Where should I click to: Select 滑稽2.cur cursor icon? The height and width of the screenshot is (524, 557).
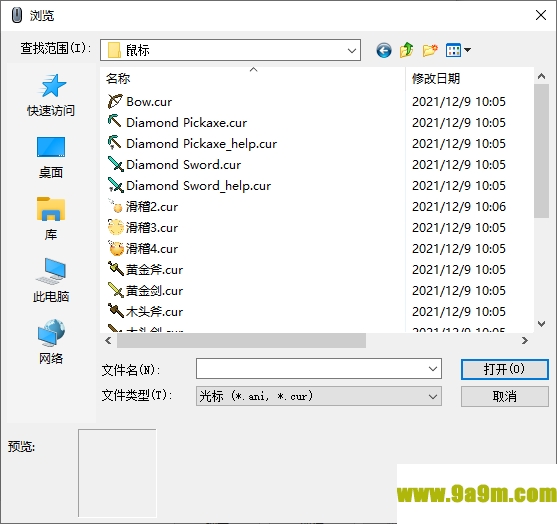click(115, 206)
